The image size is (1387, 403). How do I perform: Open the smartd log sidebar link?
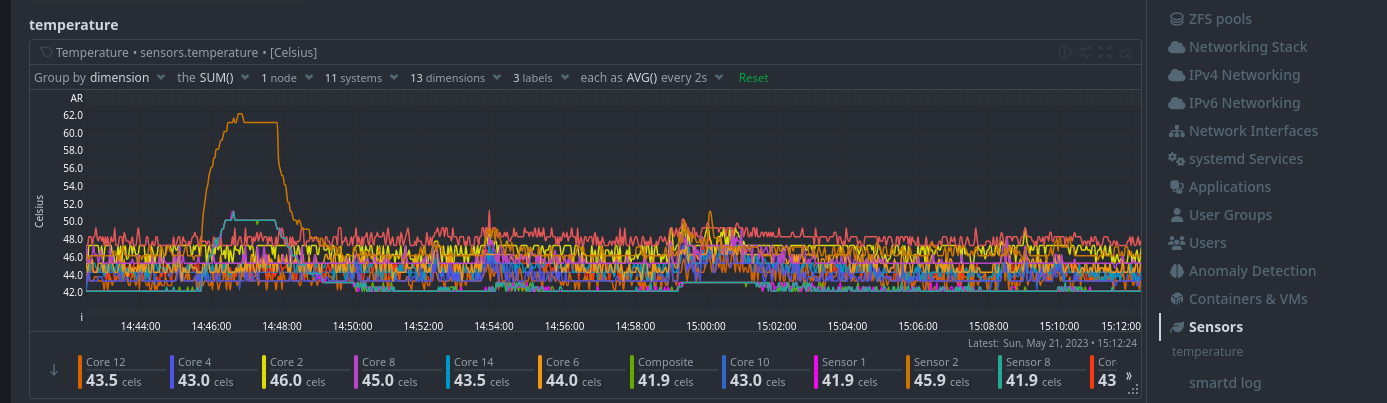pos(1224,382)
